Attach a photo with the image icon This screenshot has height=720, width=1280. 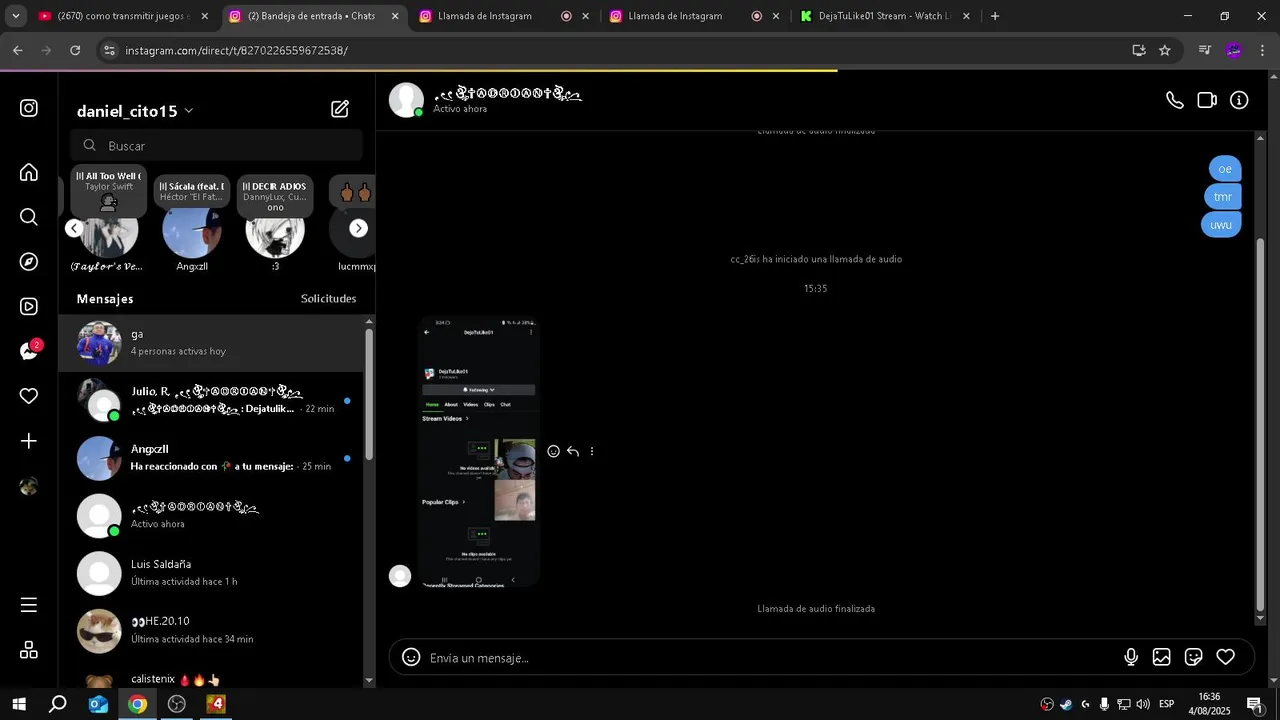pyautogui.click(x=1161, y=657)
